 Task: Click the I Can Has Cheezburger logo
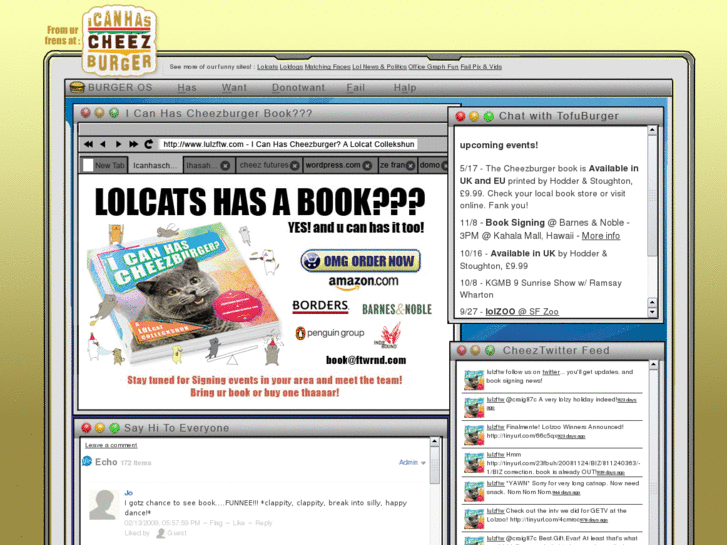coord(119,41)
